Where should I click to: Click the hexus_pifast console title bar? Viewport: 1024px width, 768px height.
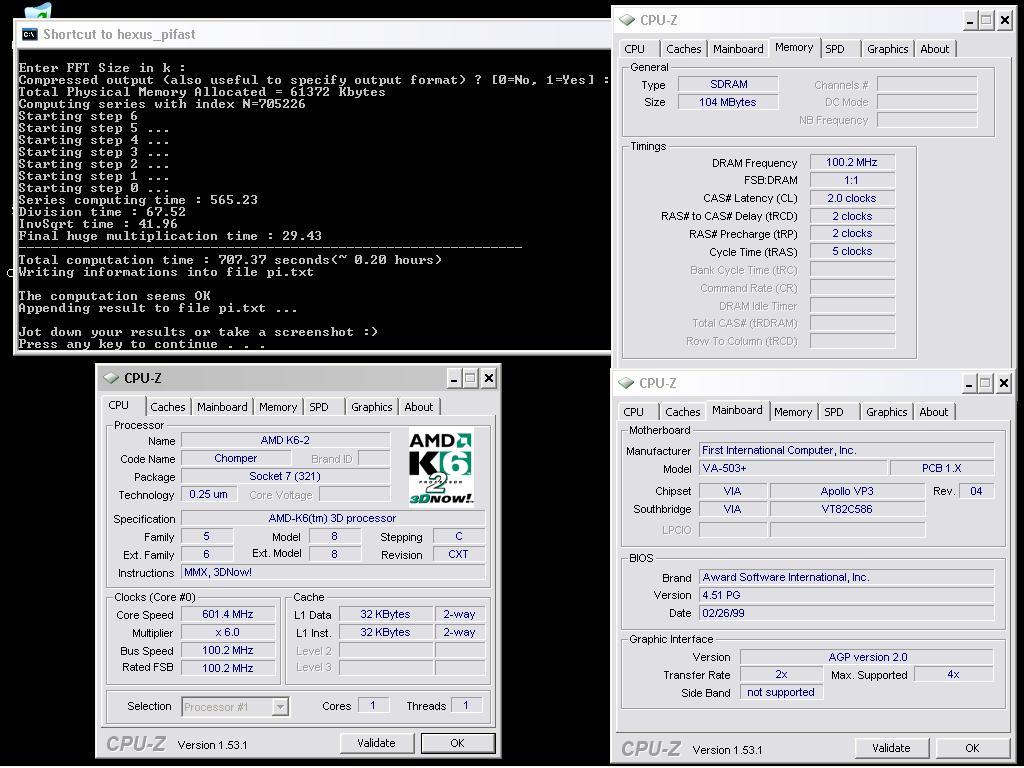point(312,35)
